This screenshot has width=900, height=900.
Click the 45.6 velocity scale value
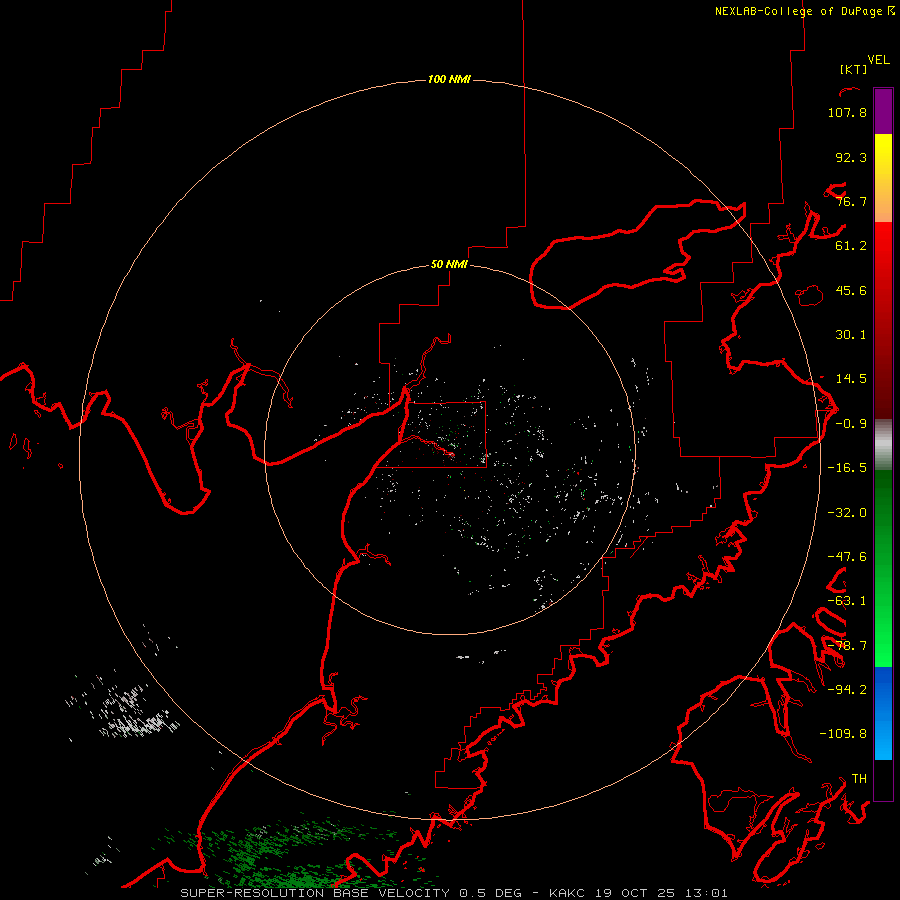tap(851, 290)
